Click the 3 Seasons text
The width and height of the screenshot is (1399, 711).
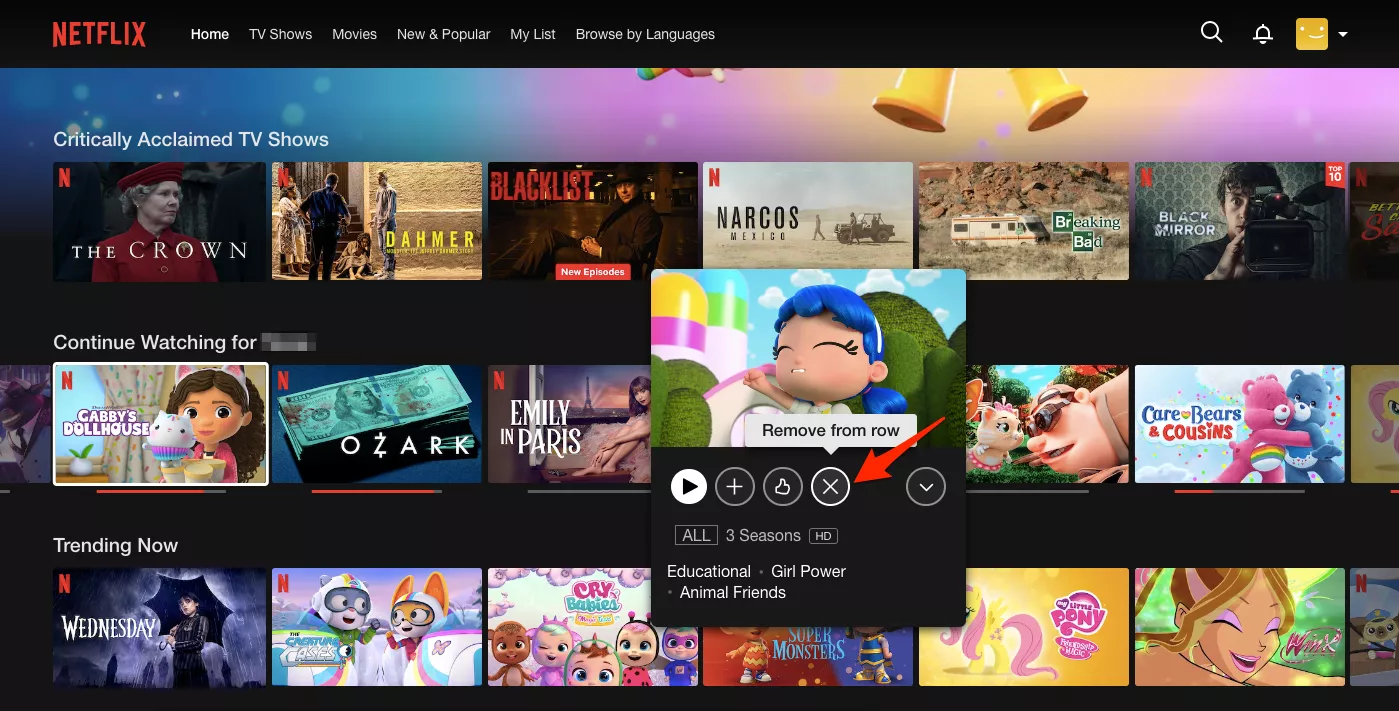tap(763, 536)
